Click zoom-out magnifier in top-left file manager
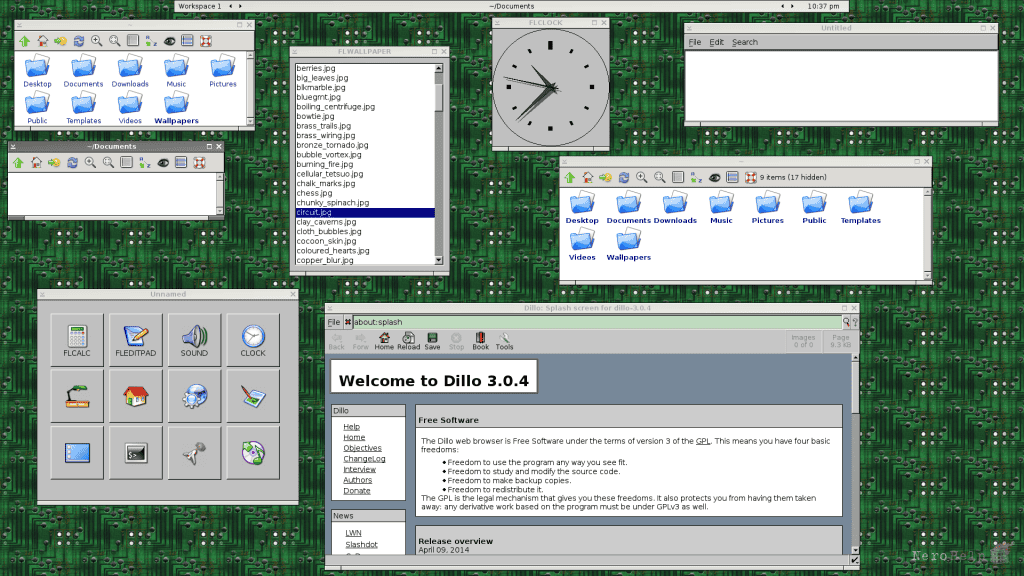The width and height of the screenshot is (1024, 576). 115,41
